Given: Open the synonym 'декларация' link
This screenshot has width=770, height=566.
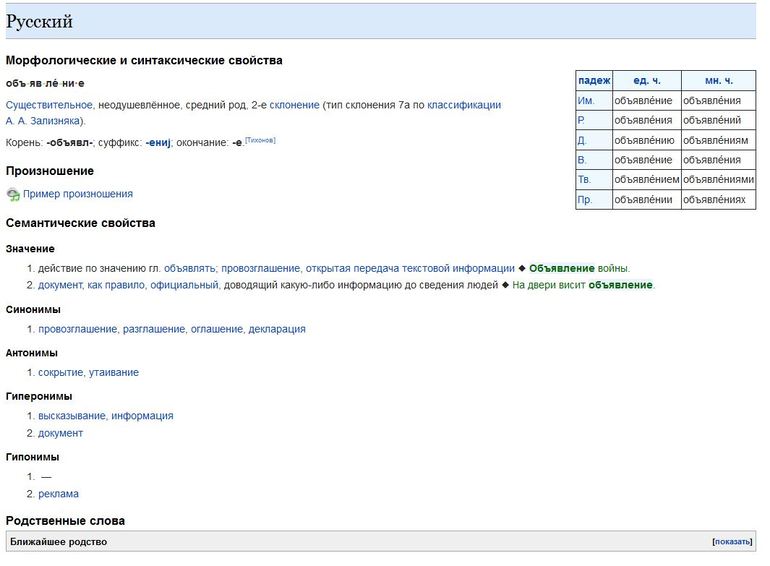Looking at the screenshot, I should [277, 329].
